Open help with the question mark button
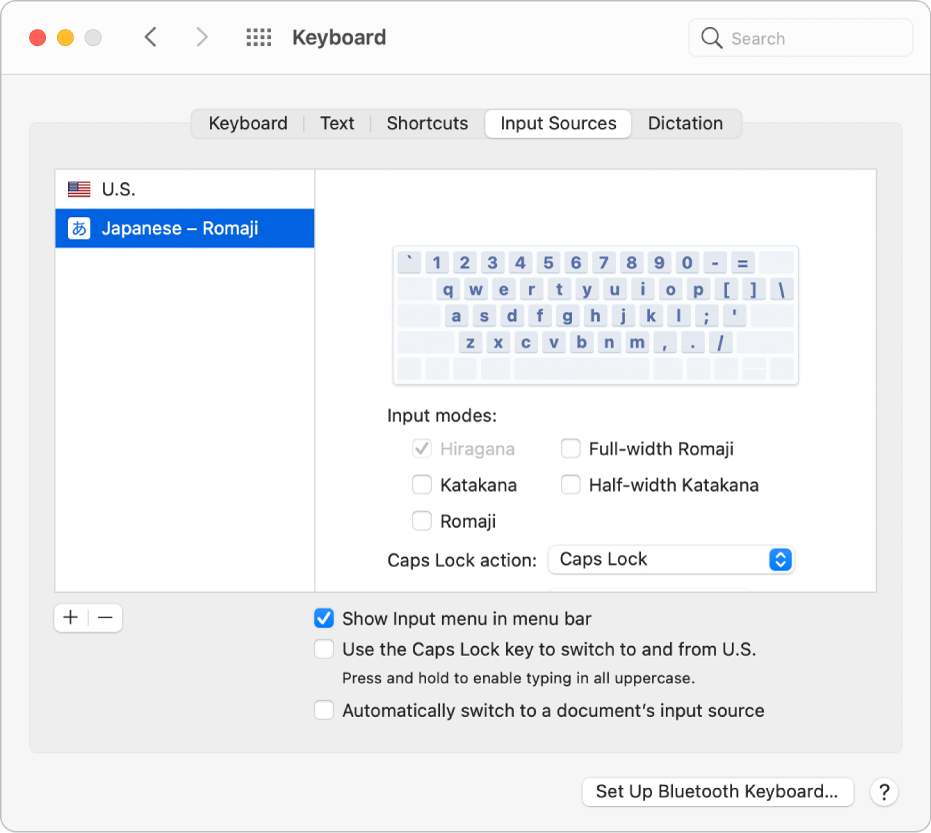 coord(883,792)
